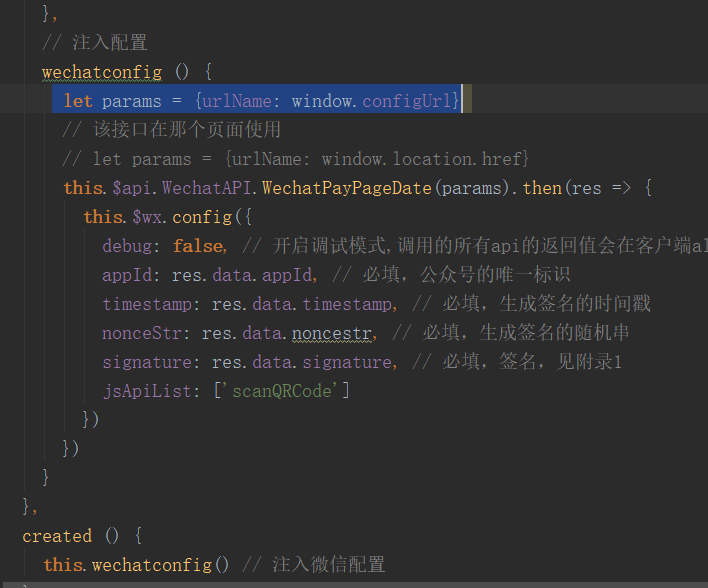Click the comment '必填，生成签名的时间戳'
The image size is (708, 588).
click(x=546, y=303)
